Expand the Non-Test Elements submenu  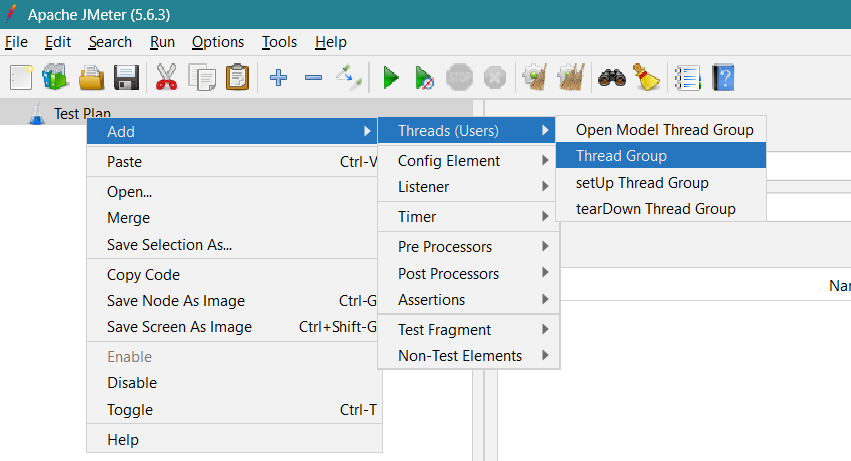pos(467,356)
